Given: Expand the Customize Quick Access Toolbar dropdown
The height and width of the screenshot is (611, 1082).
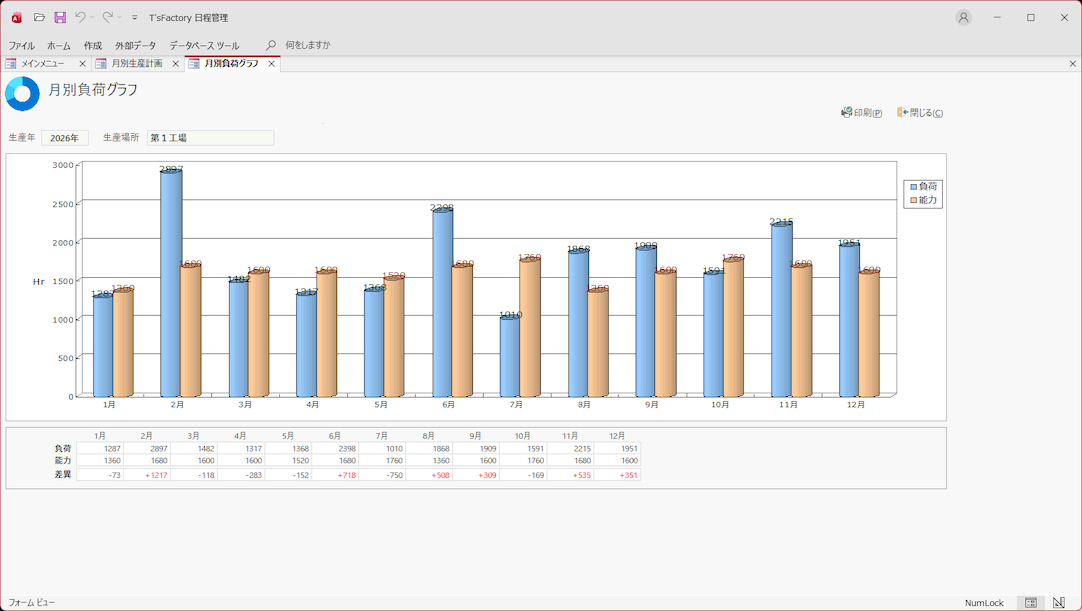Looking at the screenshot, I should 135,18.
